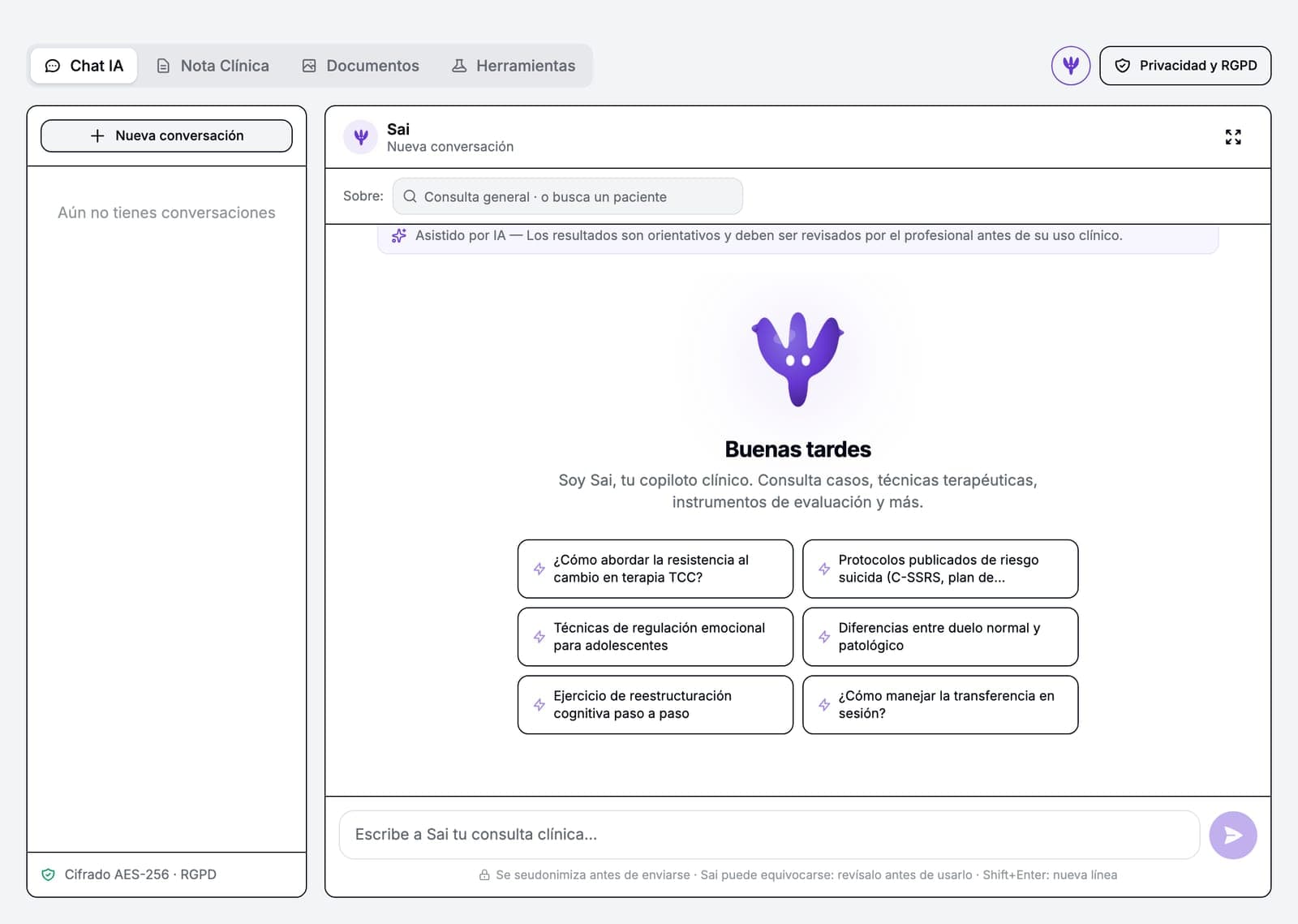The width and height of the screenshot is (1298, 924).
Task: Click the Sai avatar icon in top bar
Action: [1070, 66]
